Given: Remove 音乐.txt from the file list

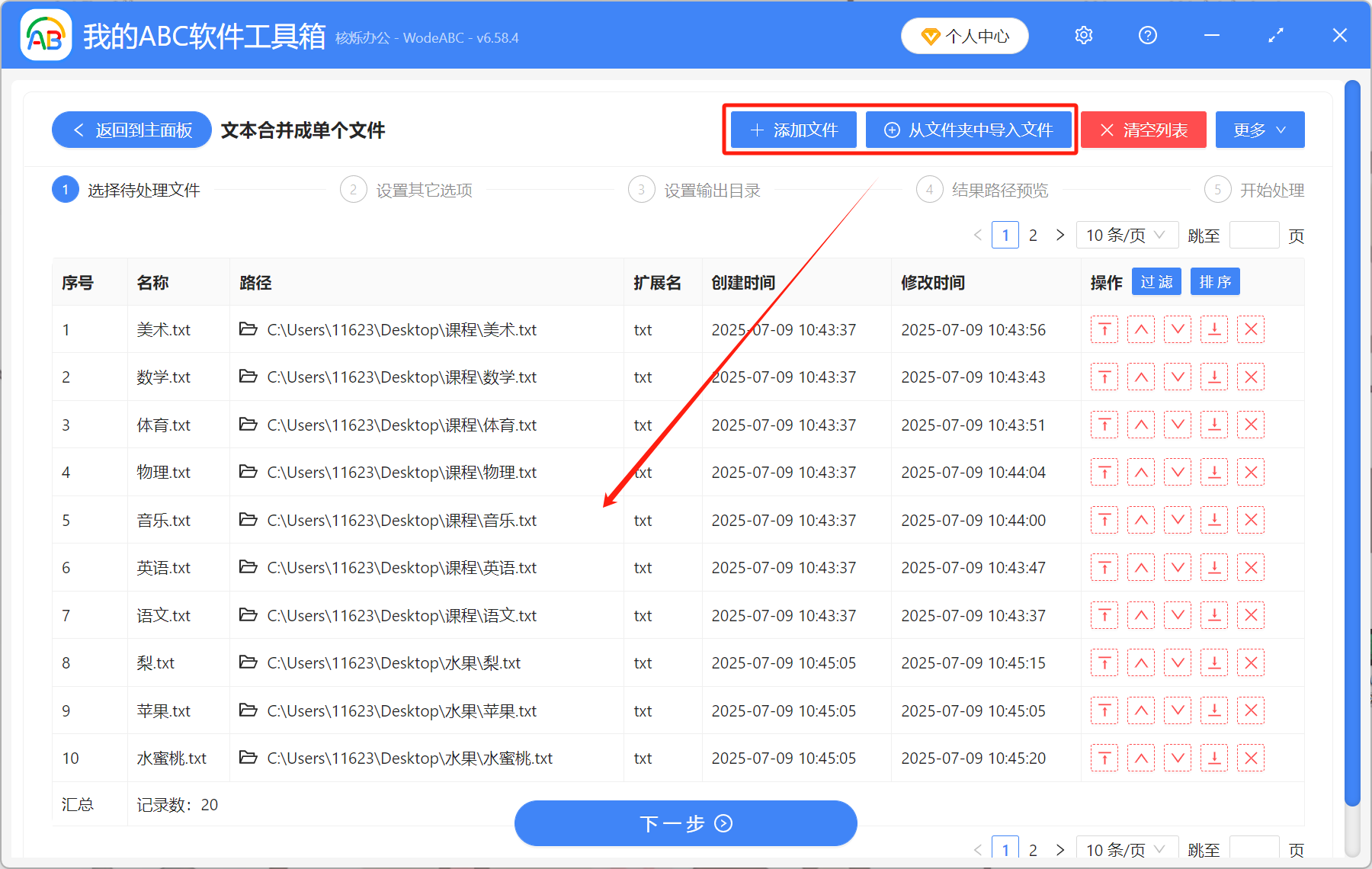Looking at the screenshot, I should pos(1251,520).
